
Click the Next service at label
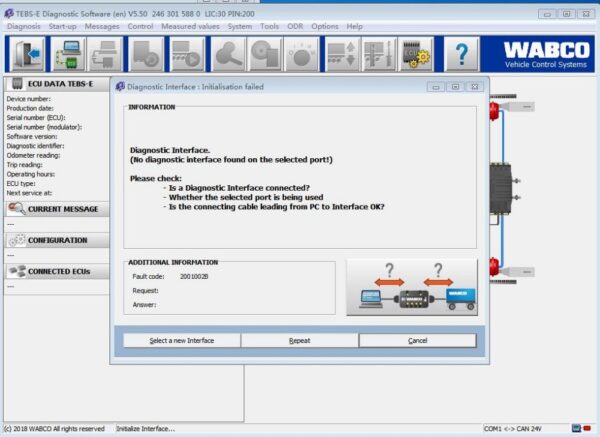coord(29,193)
